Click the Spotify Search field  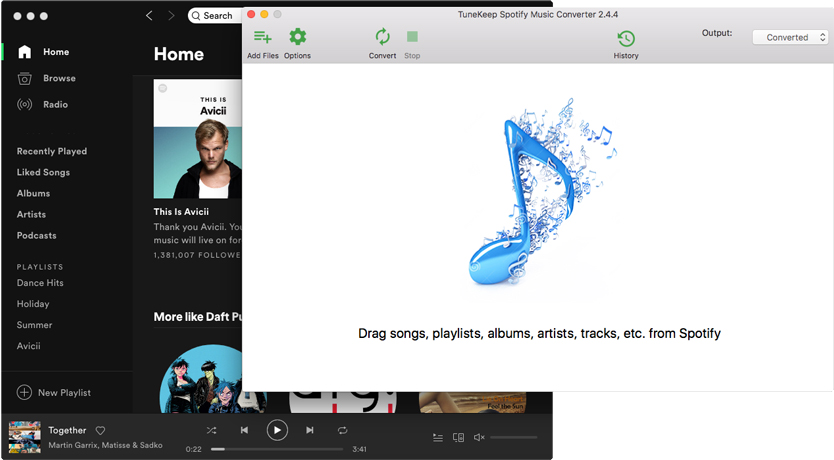(215, 15)
